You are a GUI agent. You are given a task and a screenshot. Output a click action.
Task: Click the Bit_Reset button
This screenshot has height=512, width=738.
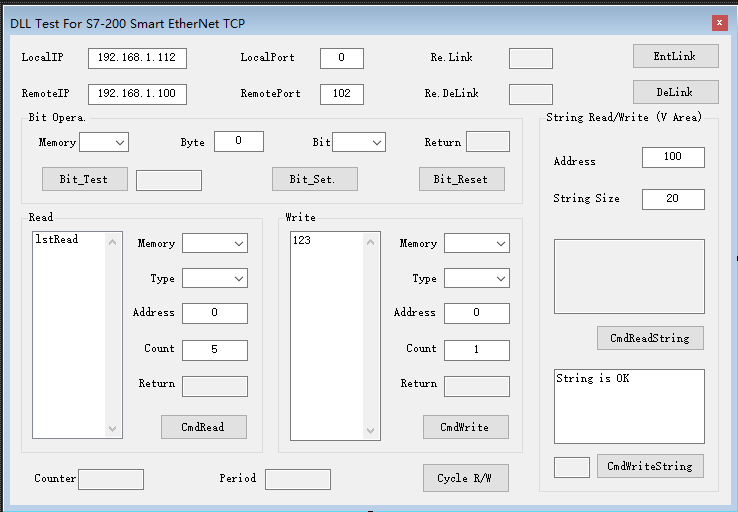tap(462, 179)
